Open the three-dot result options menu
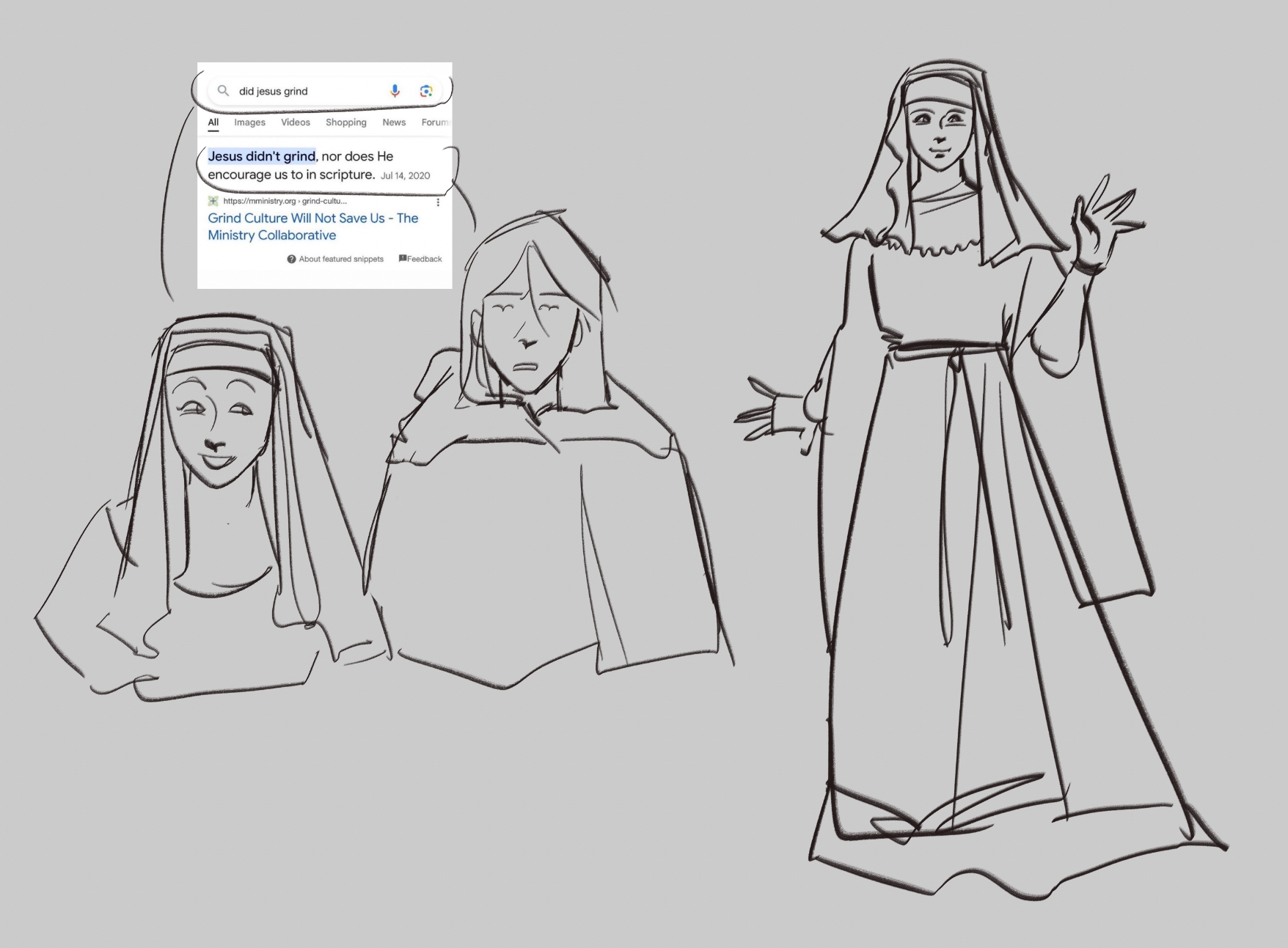 (438, 202)
